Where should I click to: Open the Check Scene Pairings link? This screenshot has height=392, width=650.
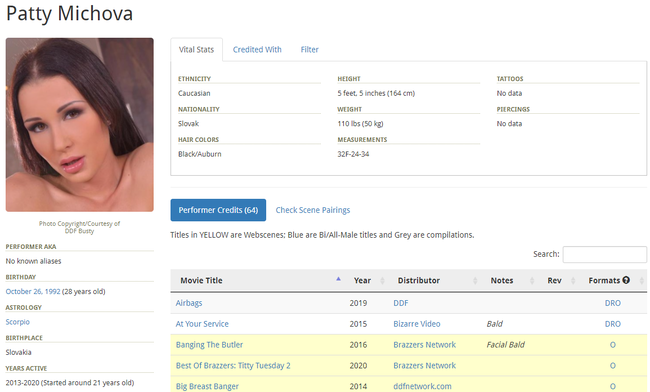point(313,210)
